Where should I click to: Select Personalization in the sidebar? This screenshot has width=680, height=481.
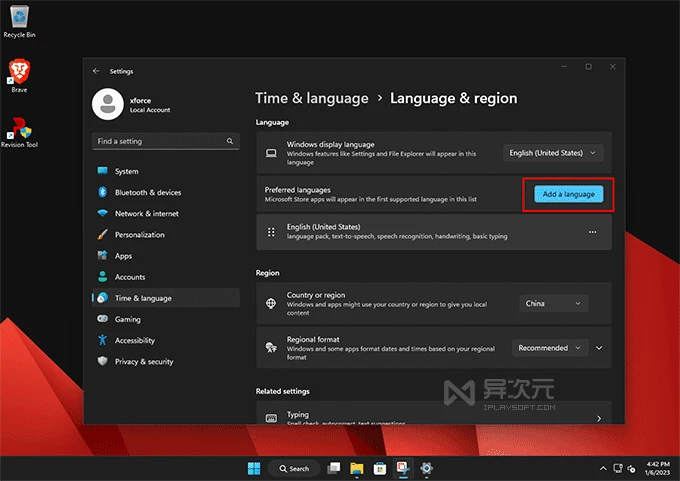click(139, 235)
